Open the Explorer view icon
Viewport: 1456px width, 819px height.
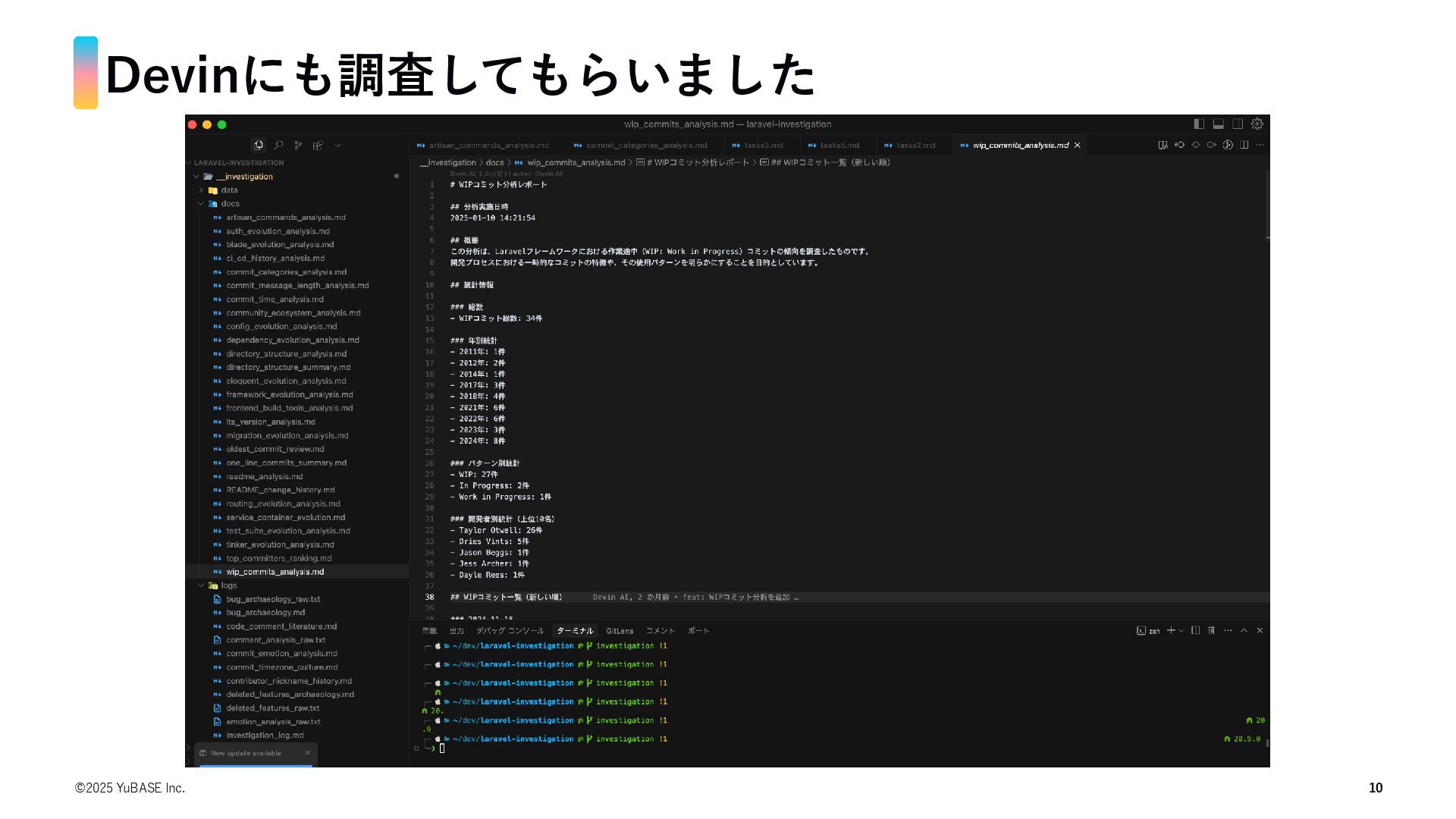coord(259,145)
